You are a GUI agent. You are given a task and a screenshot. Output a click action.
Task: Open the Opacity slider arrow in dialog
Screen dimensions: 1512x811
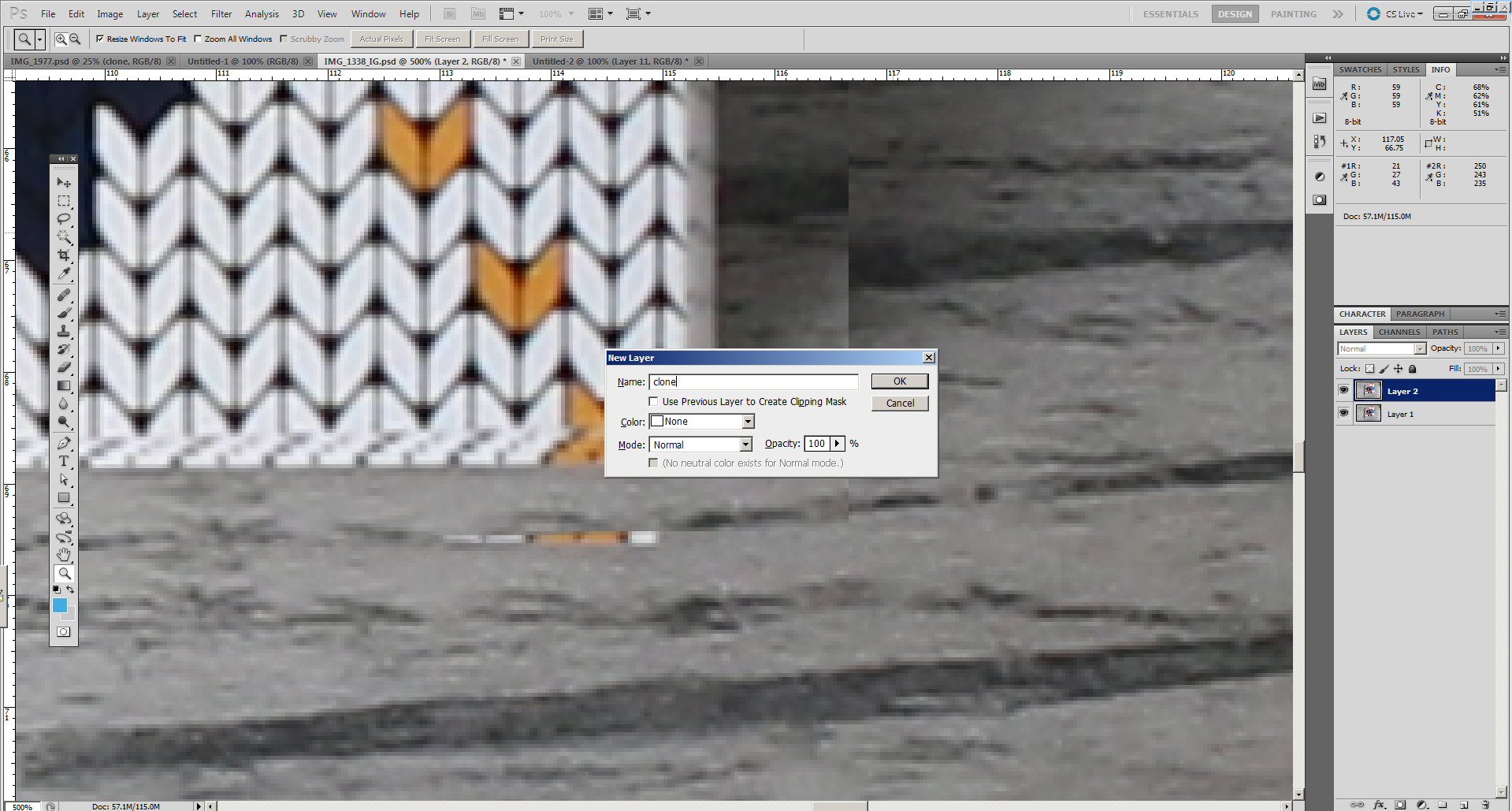[838, 444]
